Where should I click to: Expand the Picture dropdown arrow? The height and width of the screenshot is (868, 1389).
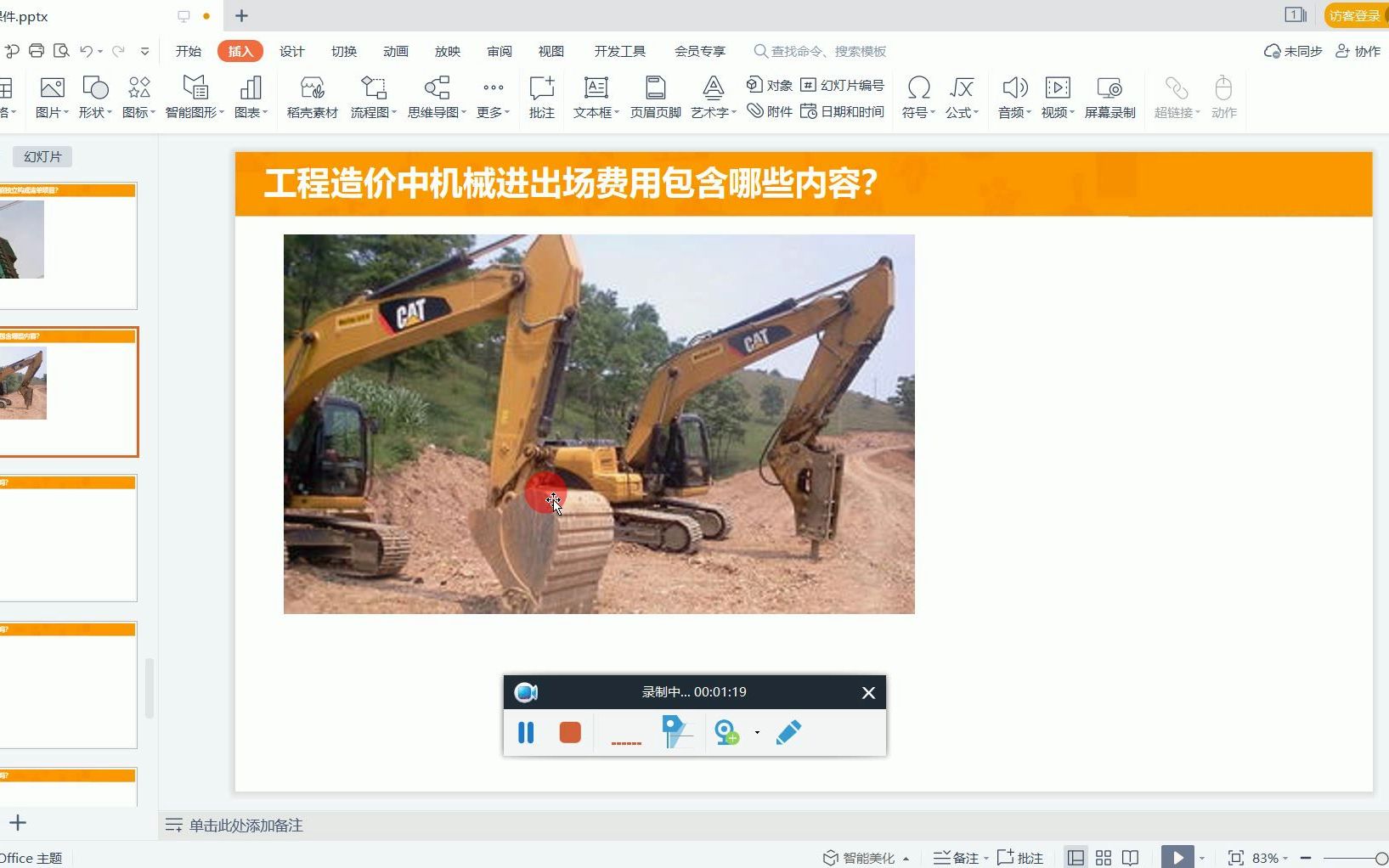pos(66,112)
